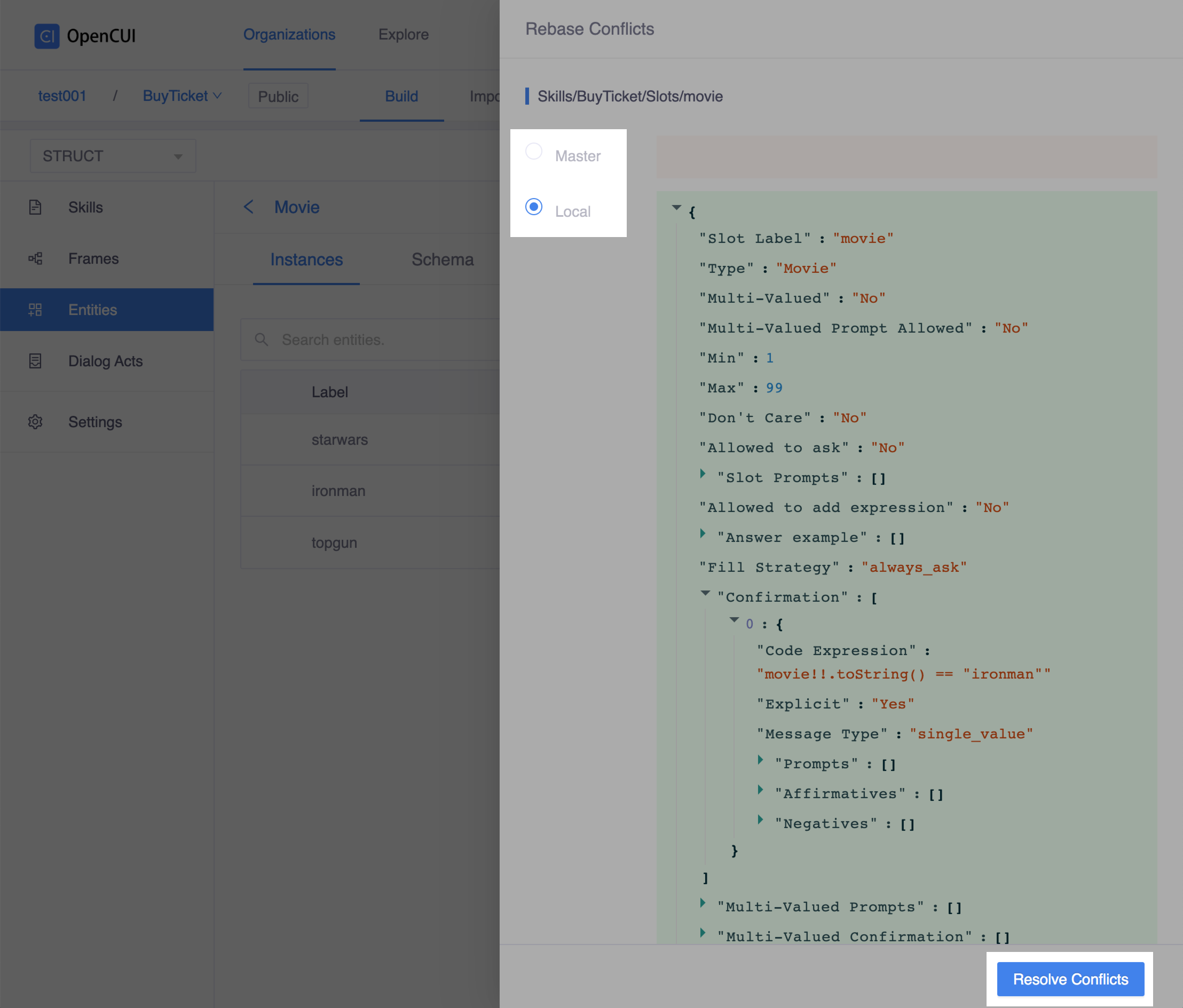Open the Explore tab
The width and height of the screenshot is (1183, 1008).
click(403, 35)
